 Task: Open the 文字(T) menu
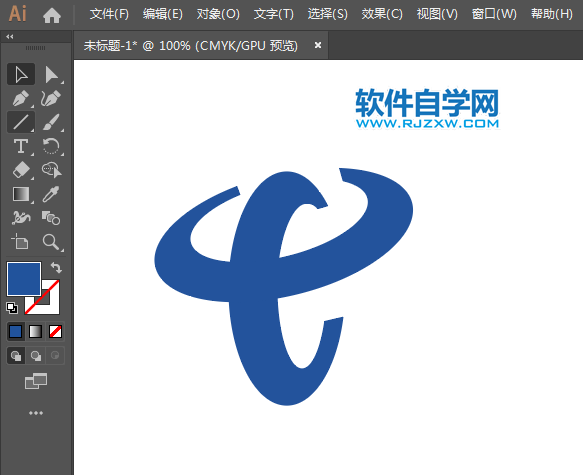pyautogui.click(x=274, y=14)
